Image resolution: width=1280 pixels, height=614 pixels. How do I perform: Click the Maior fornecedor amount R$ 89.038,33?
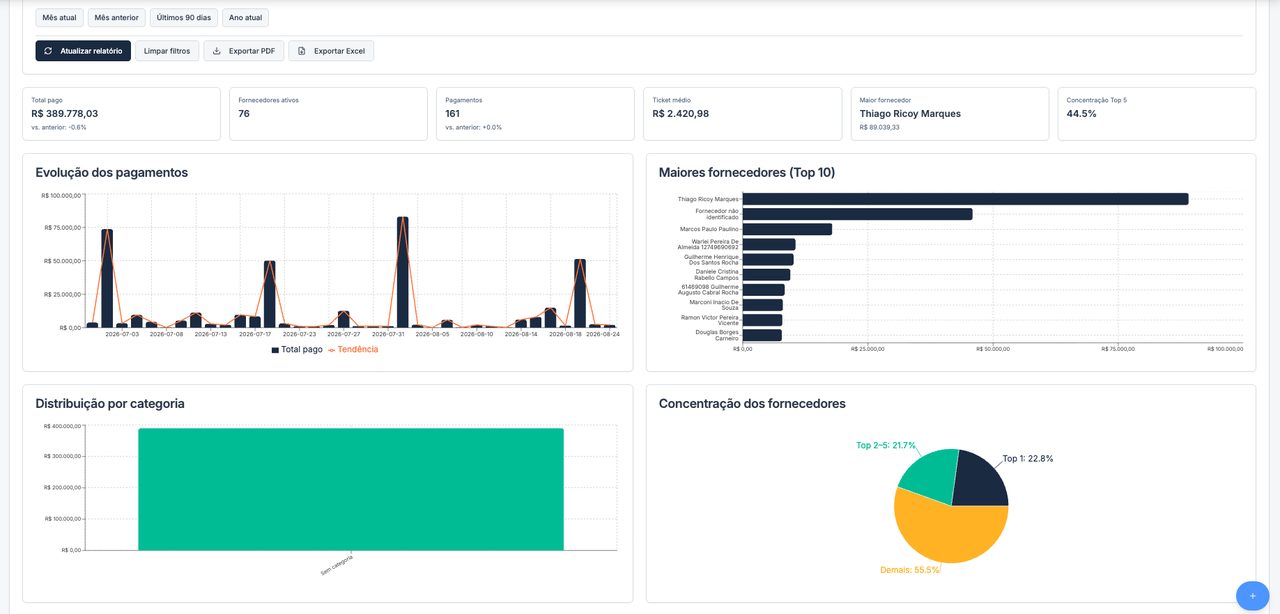(880, 127)
